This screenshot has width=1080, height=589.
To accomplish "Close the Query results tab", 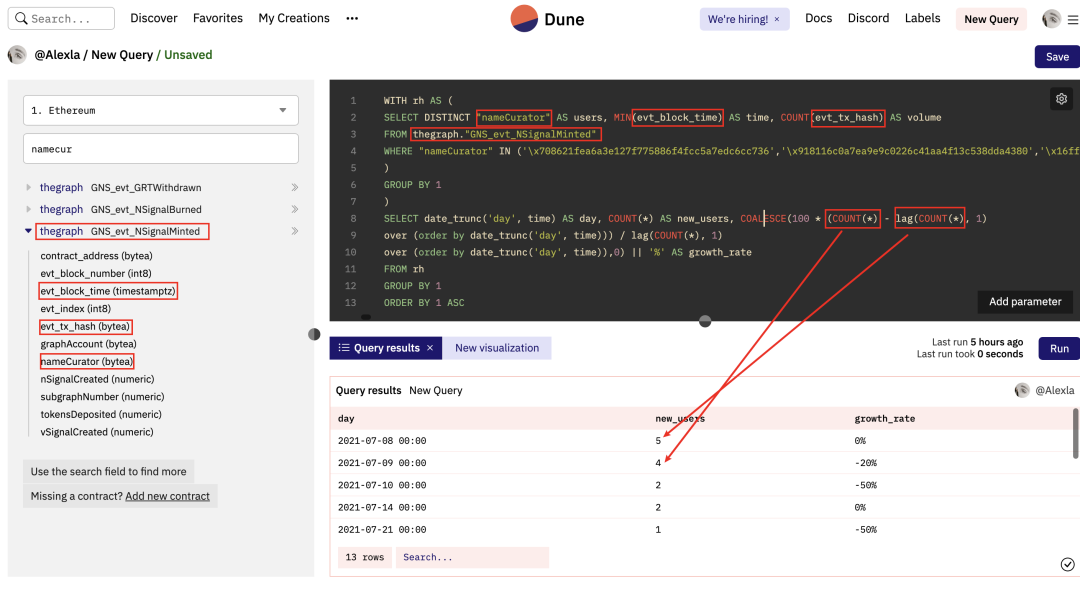I will point(430,348).
